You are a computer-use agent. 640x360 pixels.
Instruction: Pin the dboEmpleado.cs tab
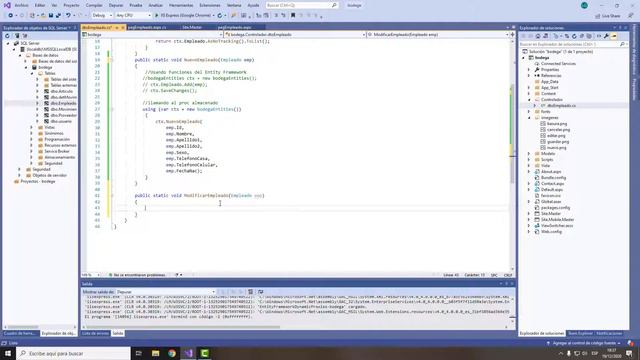[116, 27]
